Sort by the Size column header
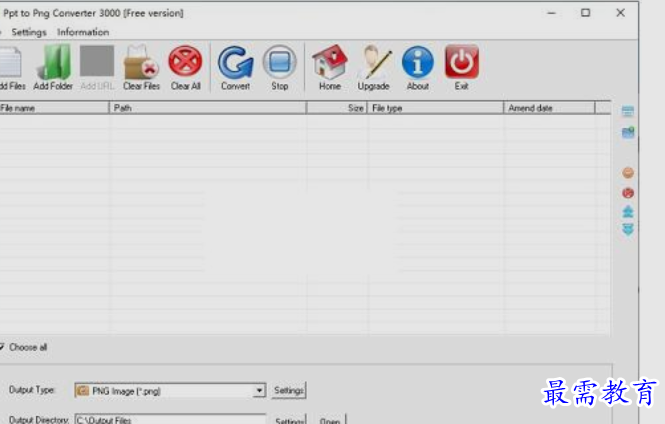Screen dimensions: 665x424 [x=337, y=108]
